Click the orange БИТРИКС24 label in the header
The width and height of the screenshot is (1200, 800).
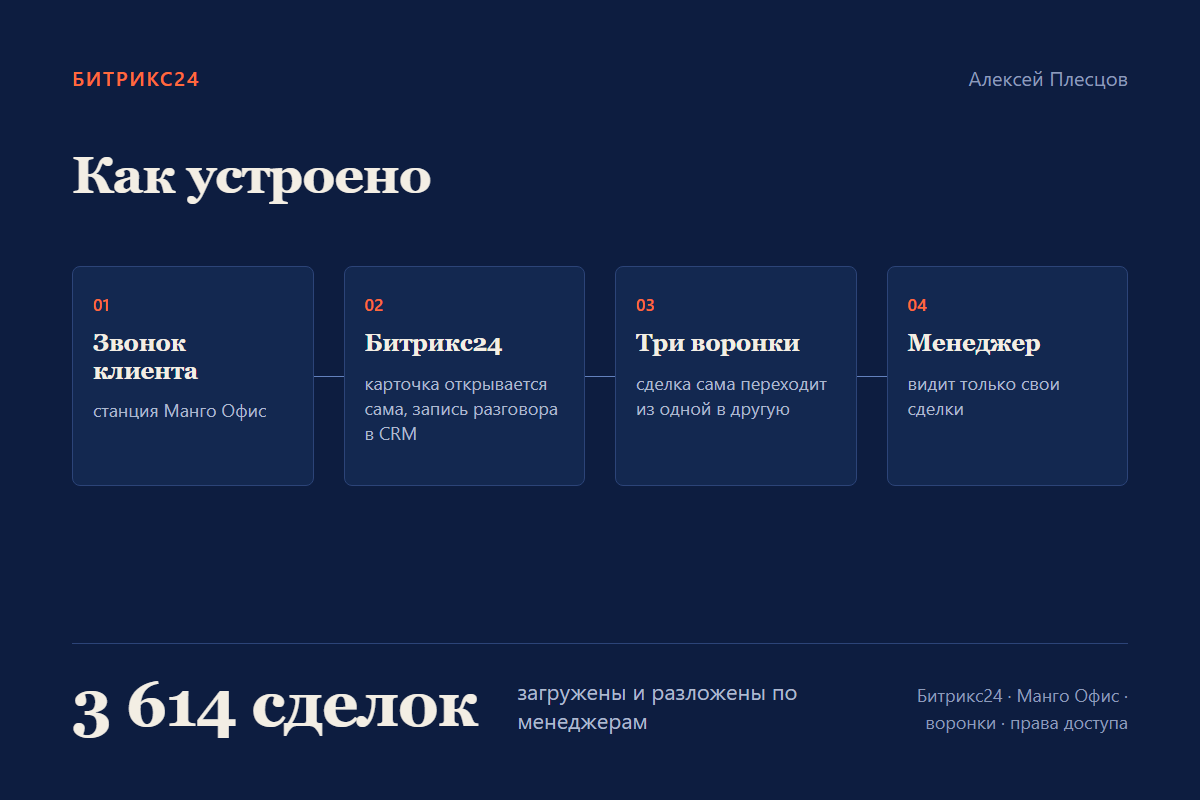pos(136,80)
